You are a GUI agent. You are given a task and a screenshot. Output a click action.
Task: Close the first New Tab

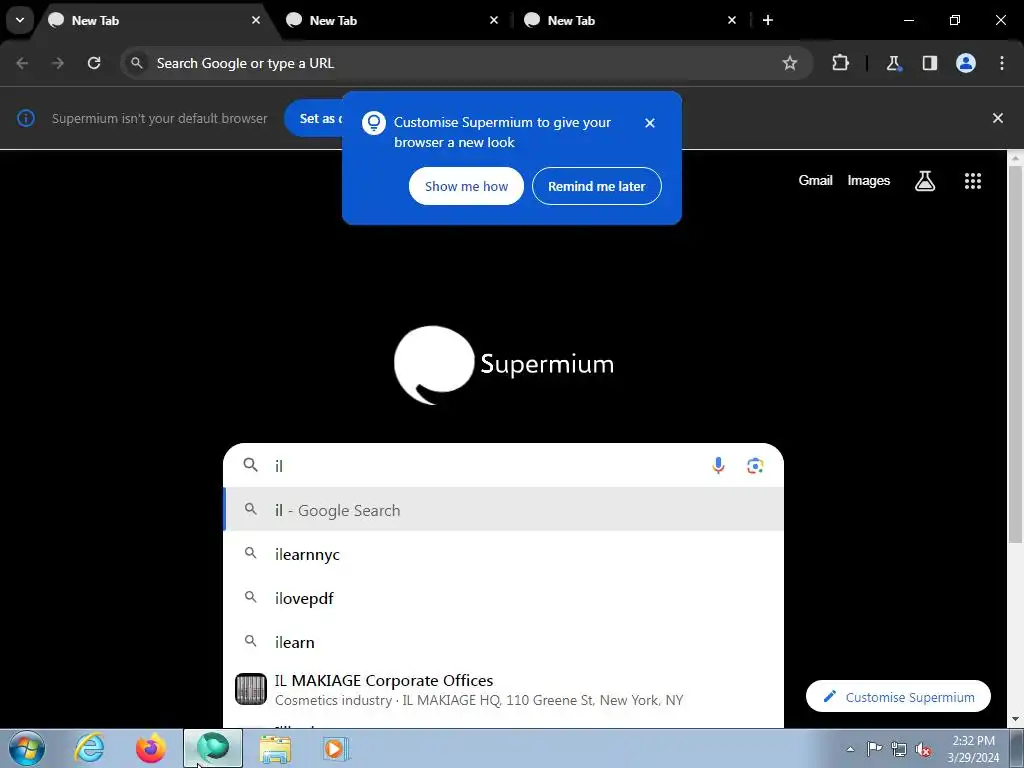[256, 20]
